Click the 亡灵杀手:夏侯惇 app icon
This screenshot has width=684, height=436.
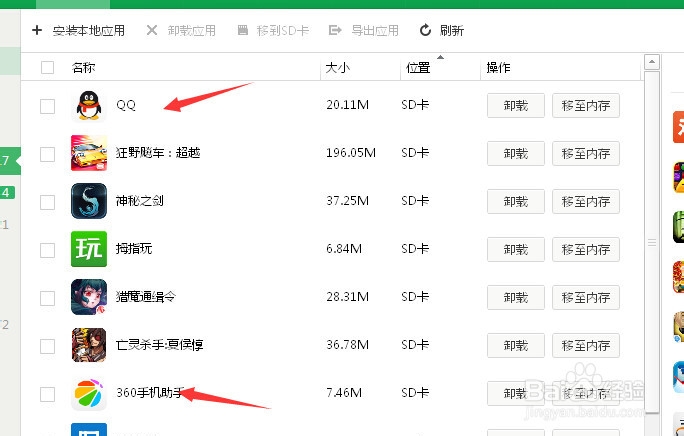(x=89, y=345)
